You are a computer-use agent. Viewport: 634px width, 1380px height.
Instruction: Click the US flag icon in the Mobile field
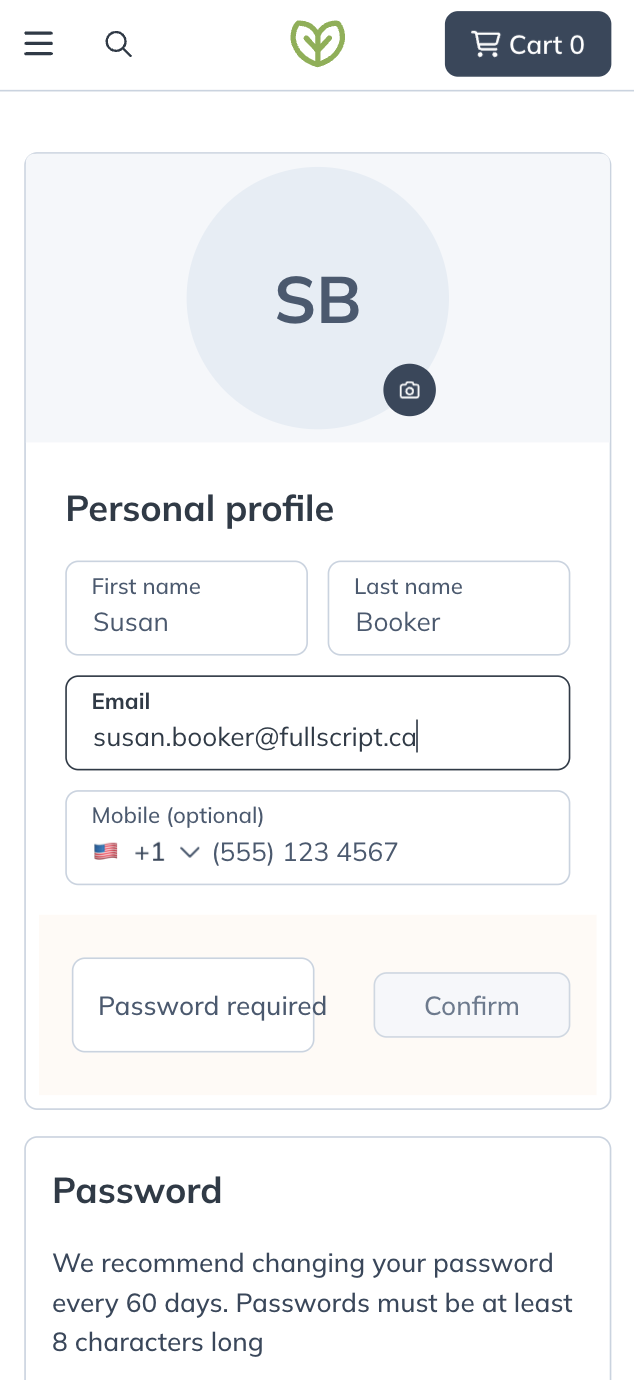tap(106, 851)
